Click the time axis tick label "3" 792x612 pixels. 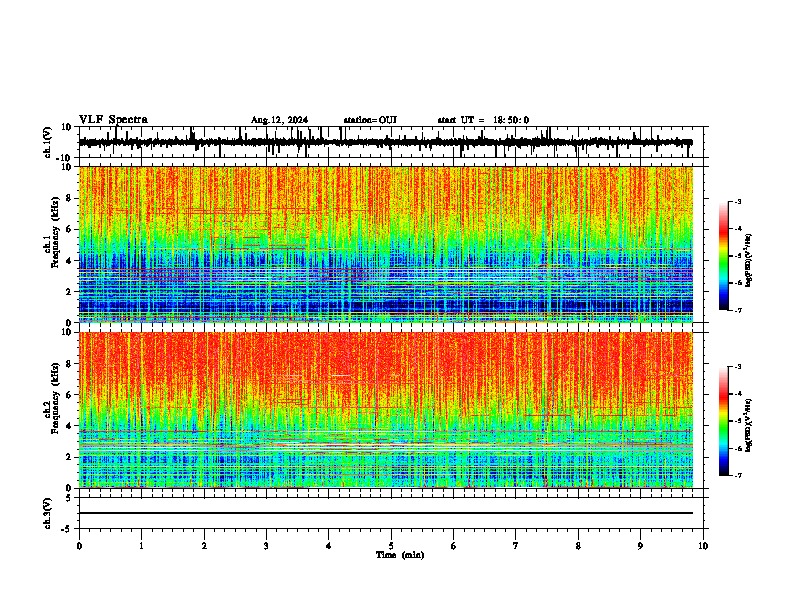pos(266,546)
